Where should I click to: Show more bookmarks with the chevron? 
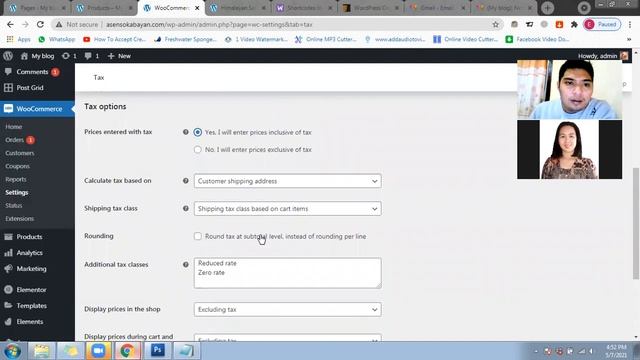tap(629, 39)
